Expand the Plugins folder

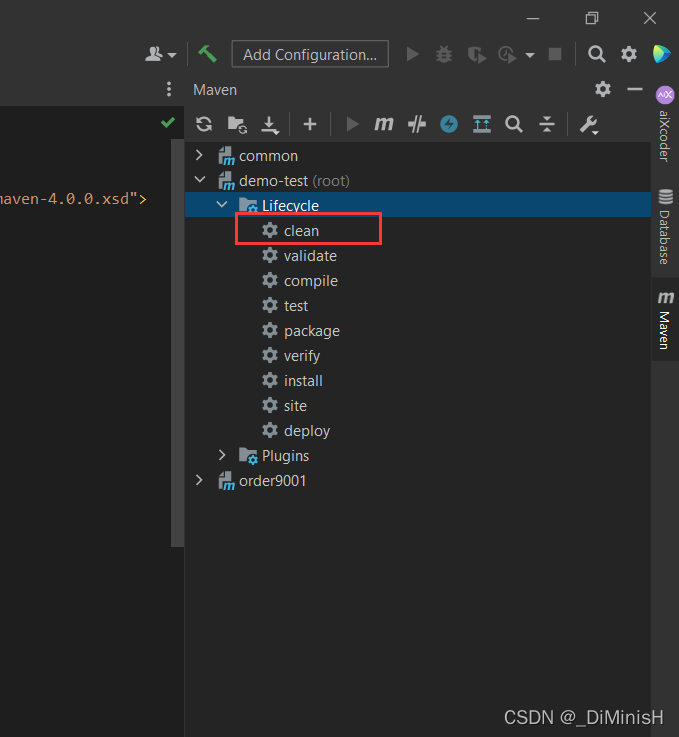click(222, 455)
